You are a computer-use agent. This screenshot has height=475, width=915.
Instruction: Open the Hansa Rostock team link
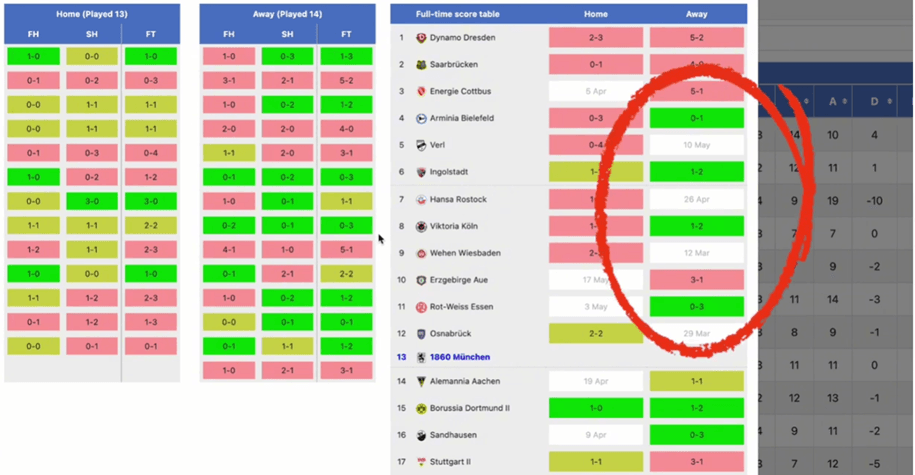point(458,199)
